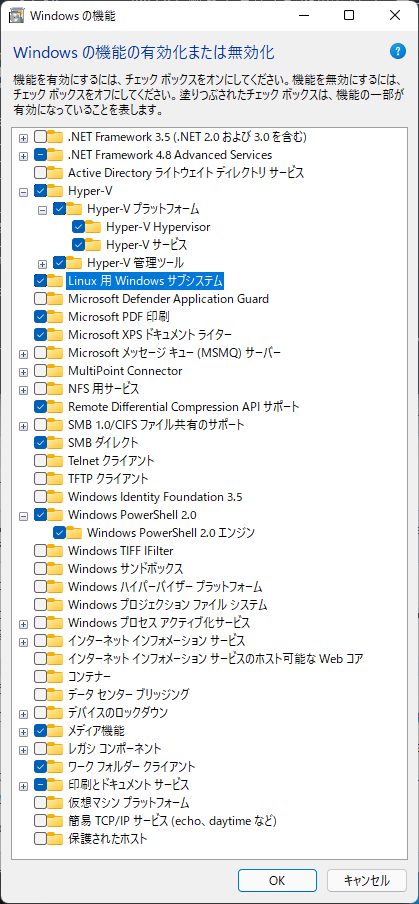Expand the NFS 用サービス node
Screen dimensions: 419x904
tap(24, 390)
